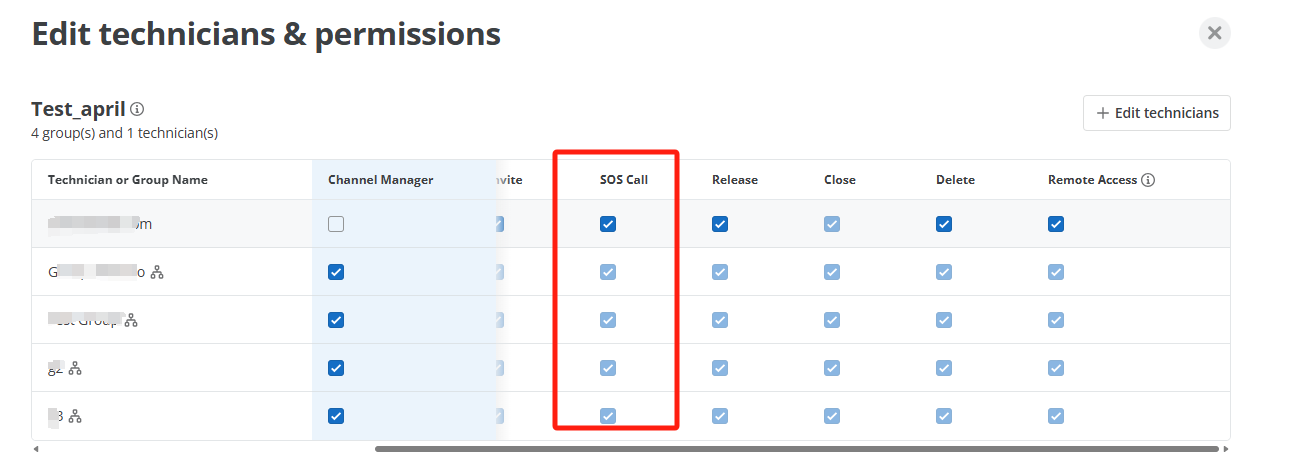Click the horizontal scrollbar thumb under the table
The image size is (1290, 469).
tap(797, 449)
